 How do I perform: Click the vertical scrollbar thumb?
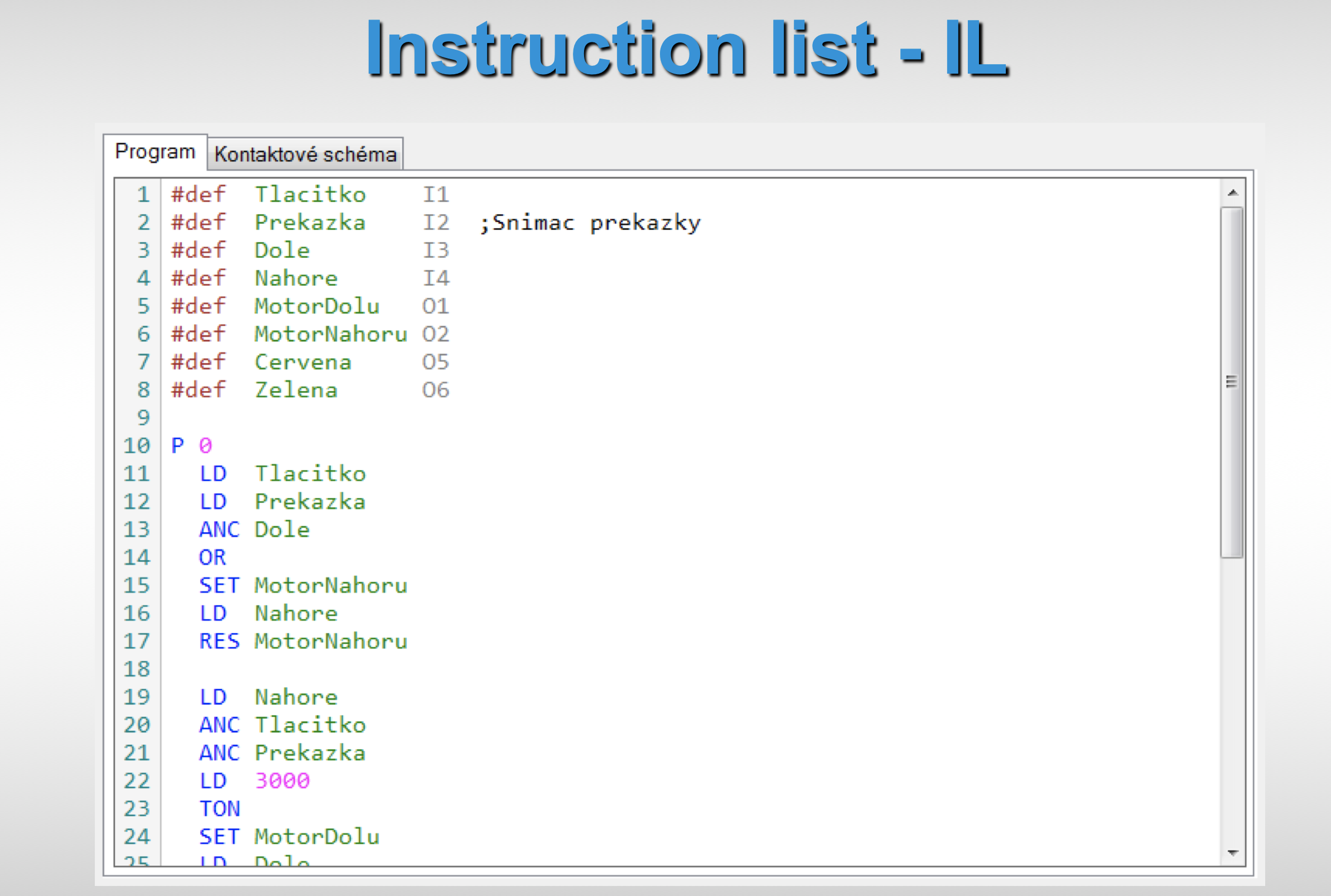pos(1232,382)
